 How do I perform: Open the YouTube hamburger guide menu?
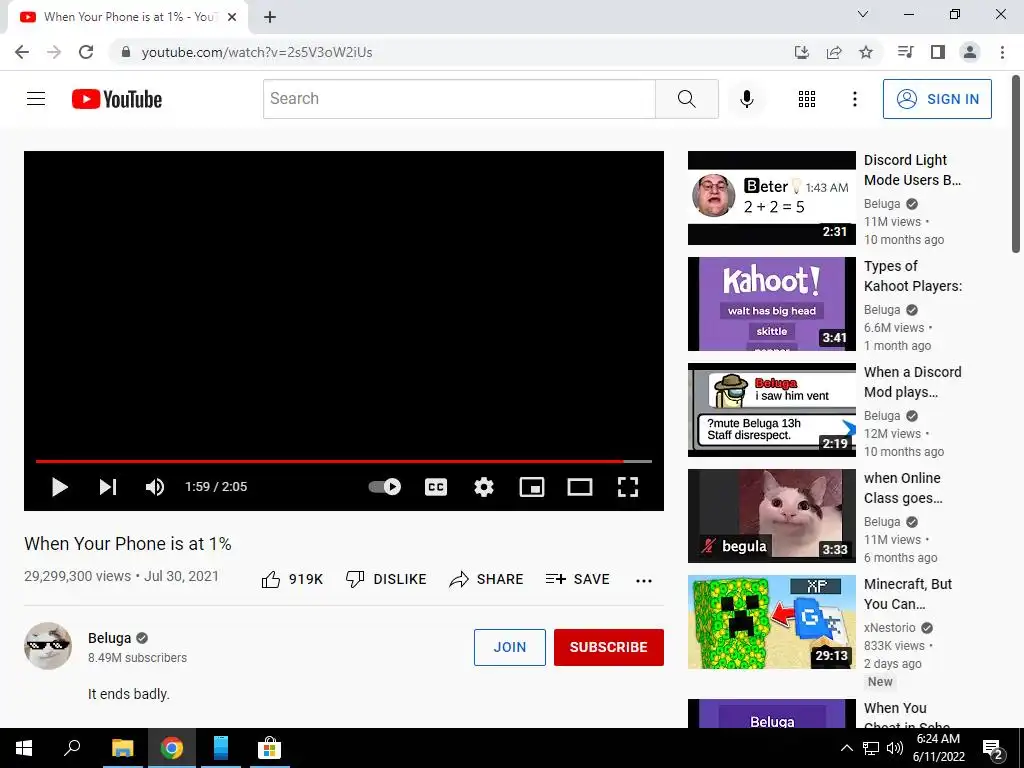[x=36, y=99]
